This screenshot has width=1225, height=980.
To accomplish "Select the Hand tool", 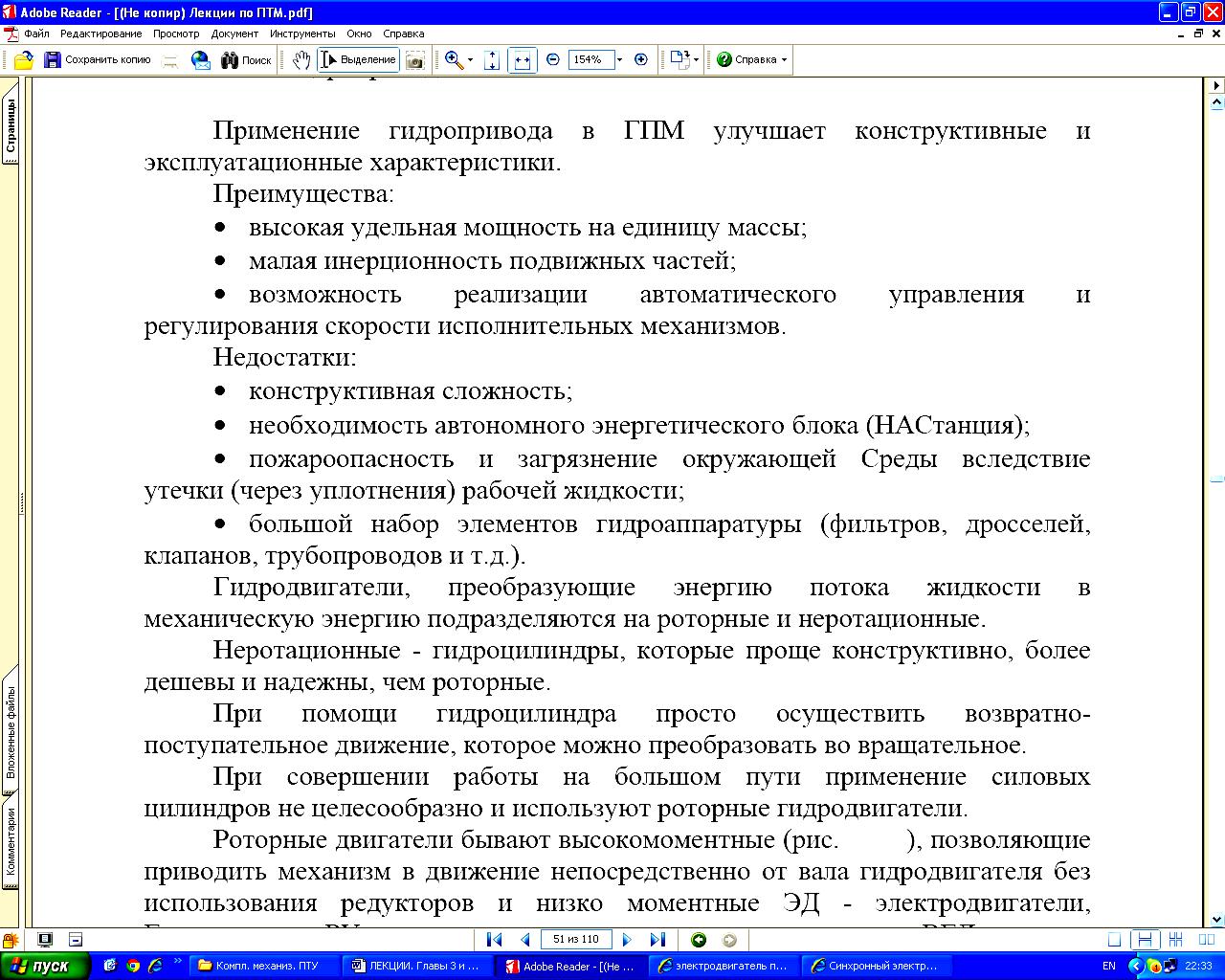I will pos(301,59).
